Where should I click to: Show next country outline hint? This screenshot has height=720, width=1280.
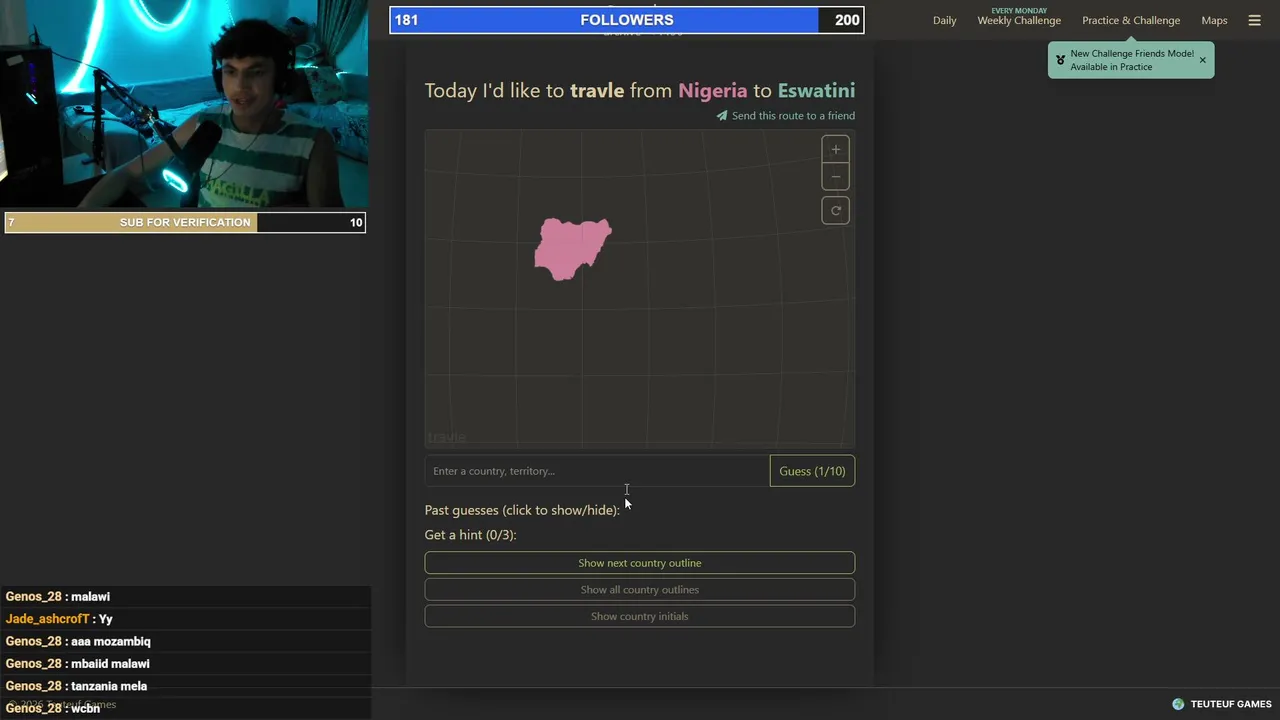[640, 563]
